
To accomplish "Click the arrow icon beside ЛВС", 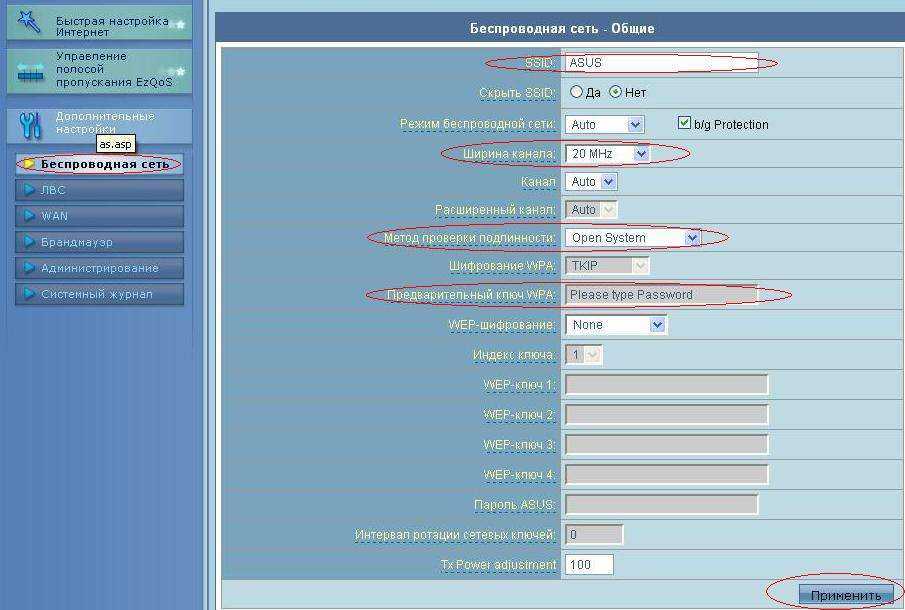I will [28, 190].
